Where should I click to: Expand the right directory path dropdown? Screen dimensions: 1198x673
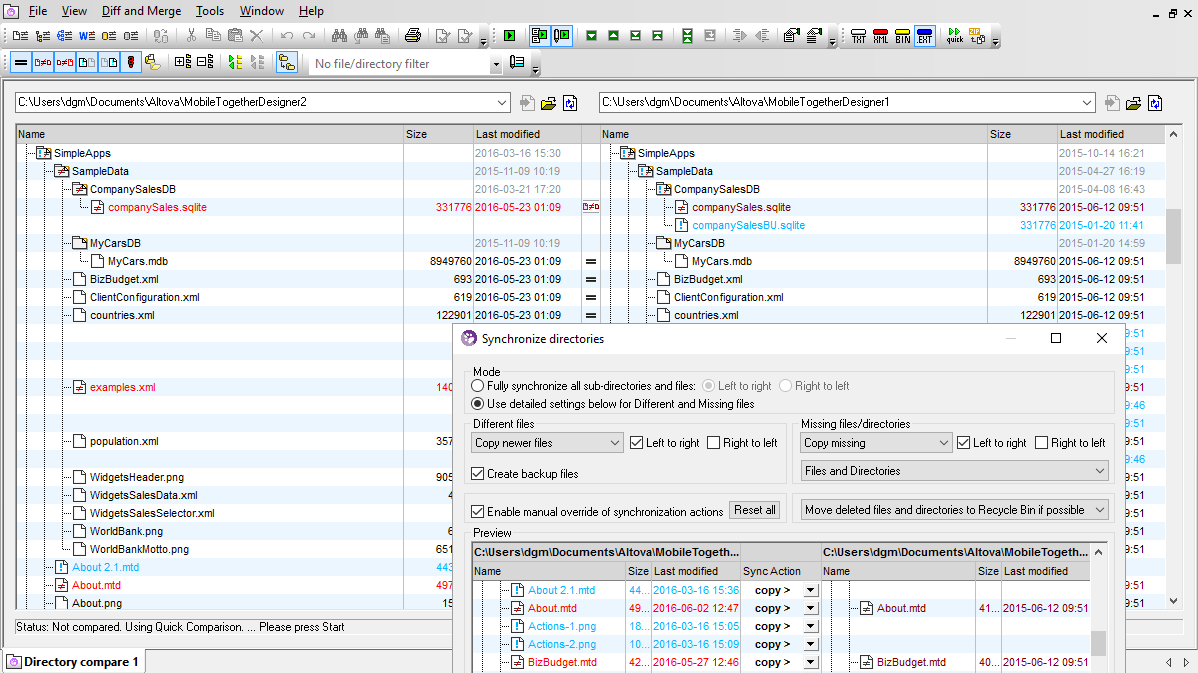coord(1086,102)
